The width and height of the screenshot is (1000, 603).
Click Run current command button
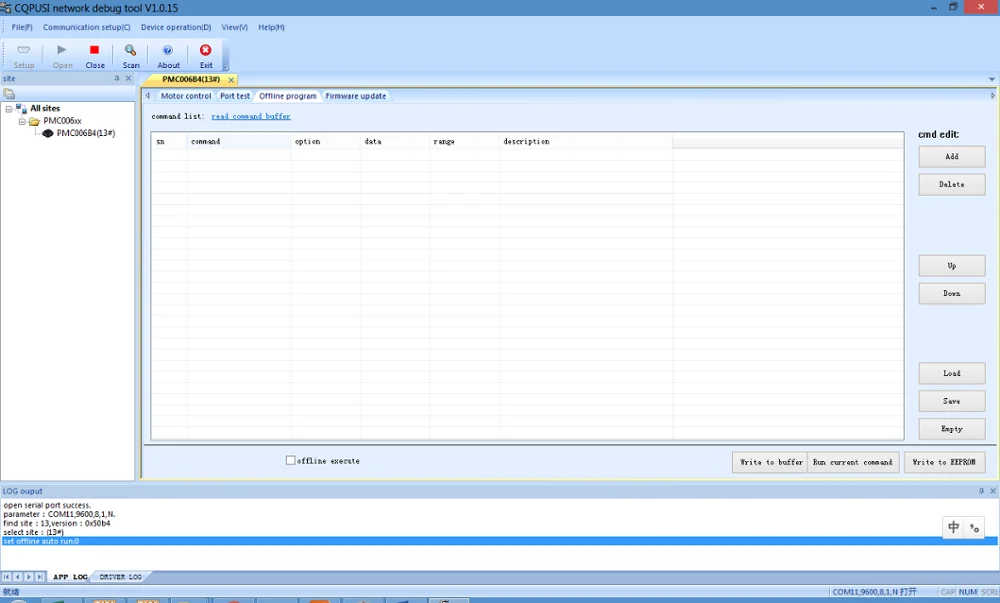(853, 462)
